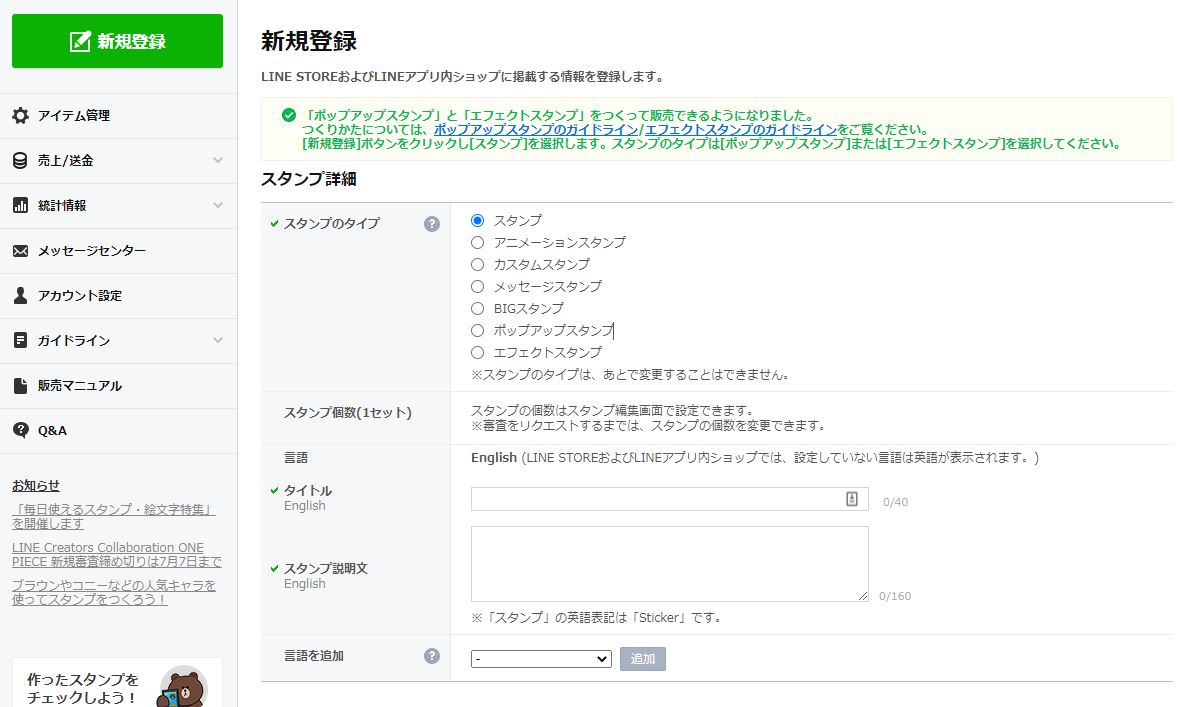Click the 追加 button

[643, 659]
